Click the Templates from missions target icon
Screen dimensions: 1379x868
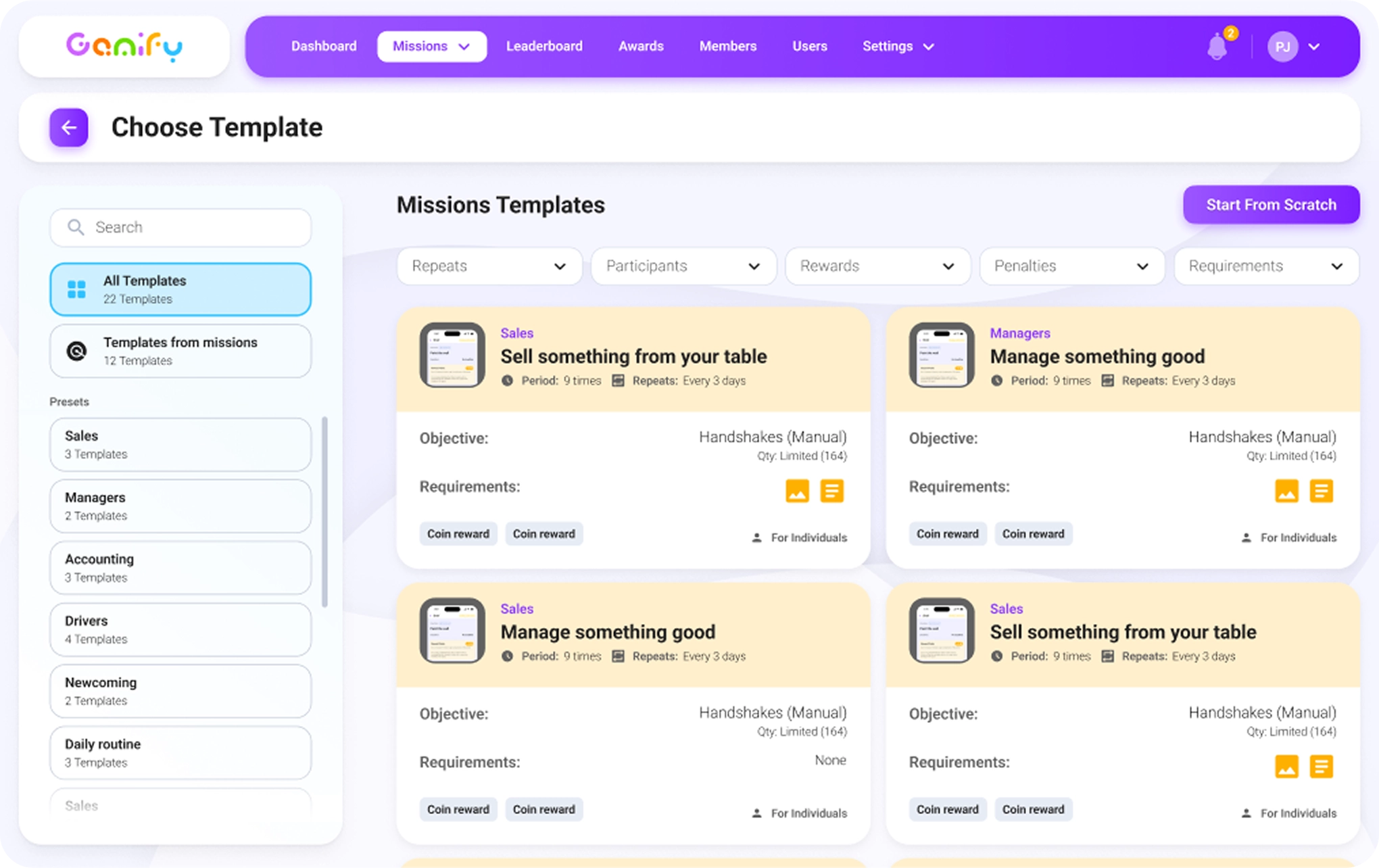click(x=77, y=351)
